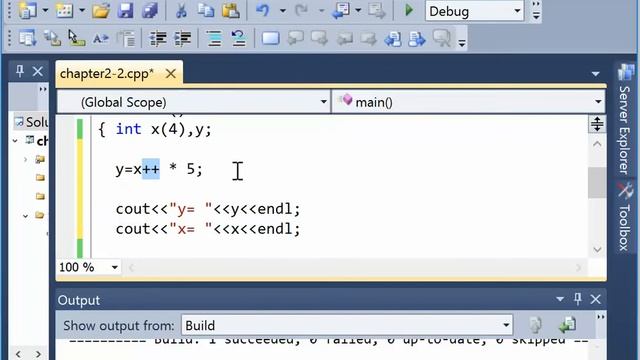640x360 pixels.
Task: Click the Solution Explorer scroll right arrow
Action: coord(38,354)
